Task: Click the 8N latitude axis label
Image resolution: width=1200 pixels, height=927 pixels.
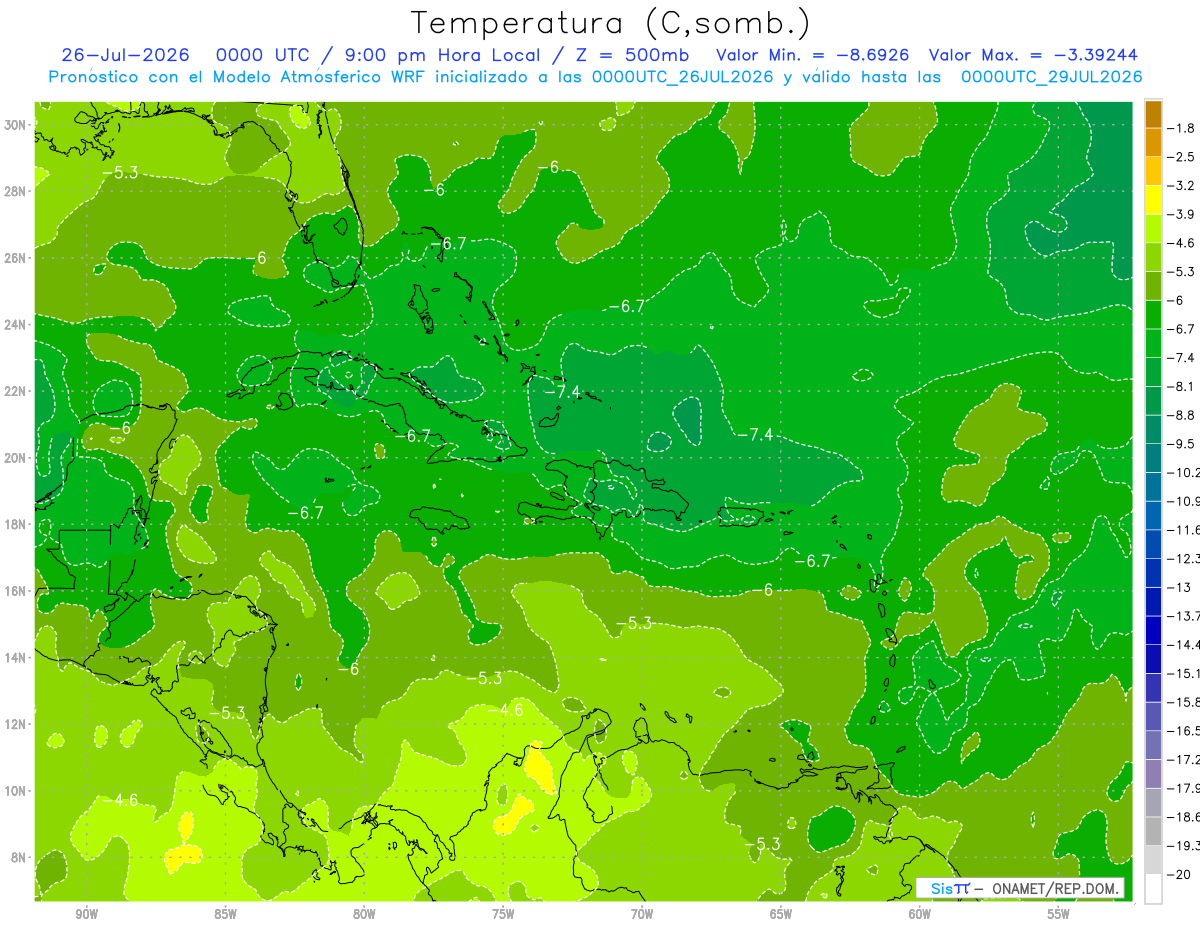Action: click(20, 857)
